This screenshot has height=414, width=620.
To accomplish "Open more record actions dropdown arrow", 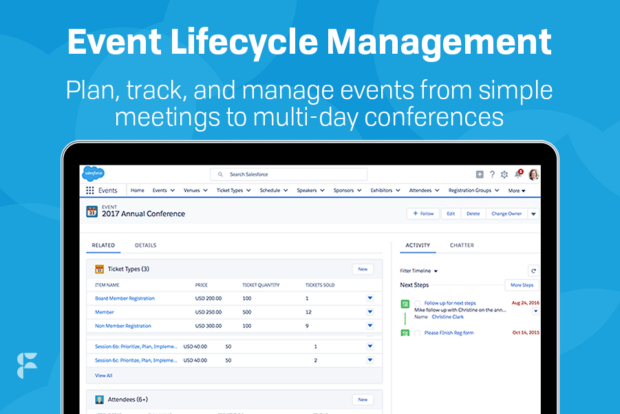I will (x=533, y=214).
